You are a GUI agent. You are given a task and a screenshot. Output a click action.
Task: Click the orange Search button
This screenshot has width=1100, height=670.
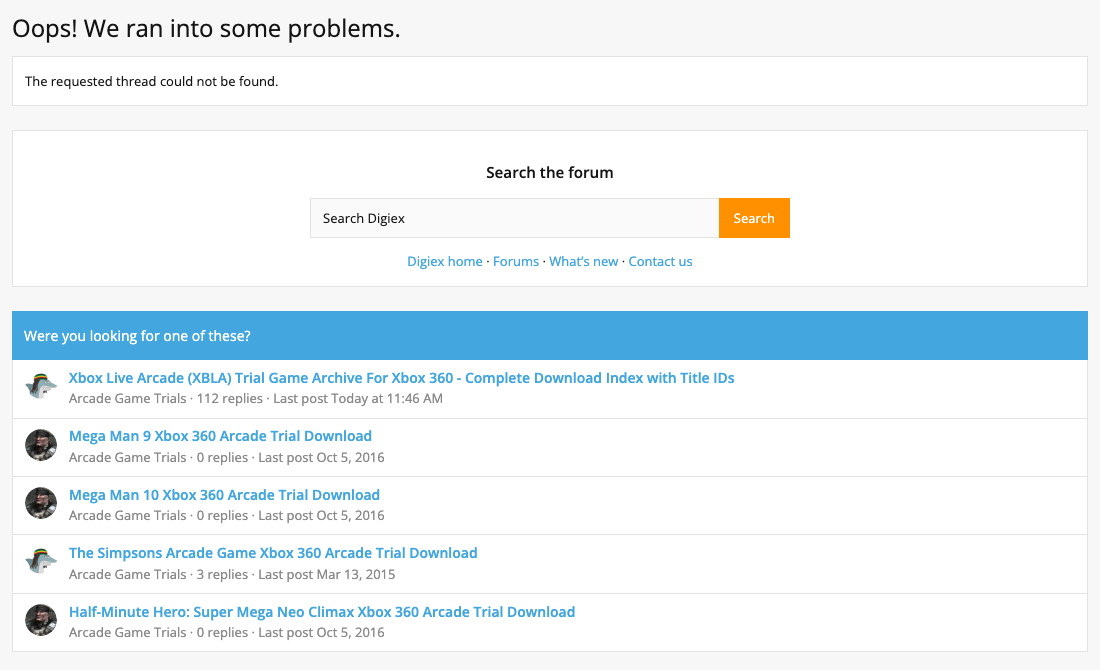[754, 218]
